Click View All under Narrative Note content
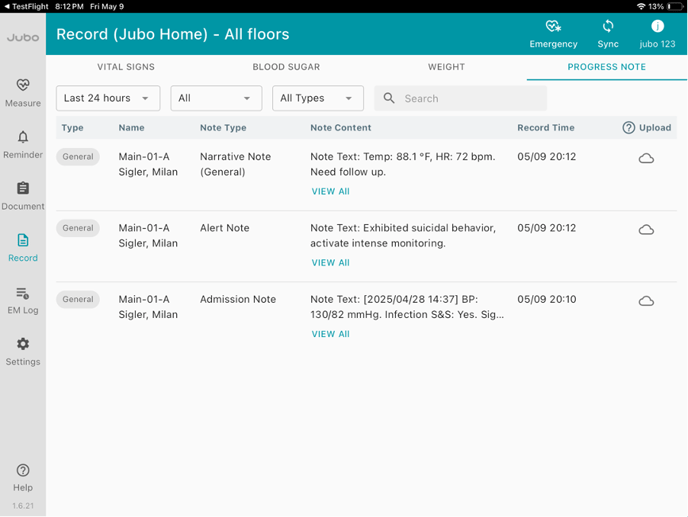688x517 pixels. click(x=330, y=191)
